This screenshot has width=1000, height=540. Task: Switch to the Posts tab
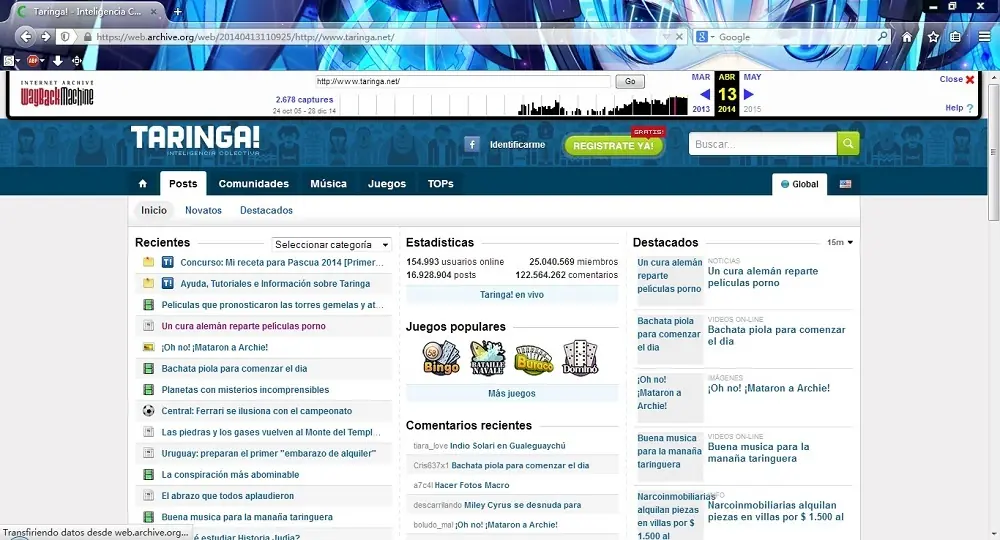183,184
